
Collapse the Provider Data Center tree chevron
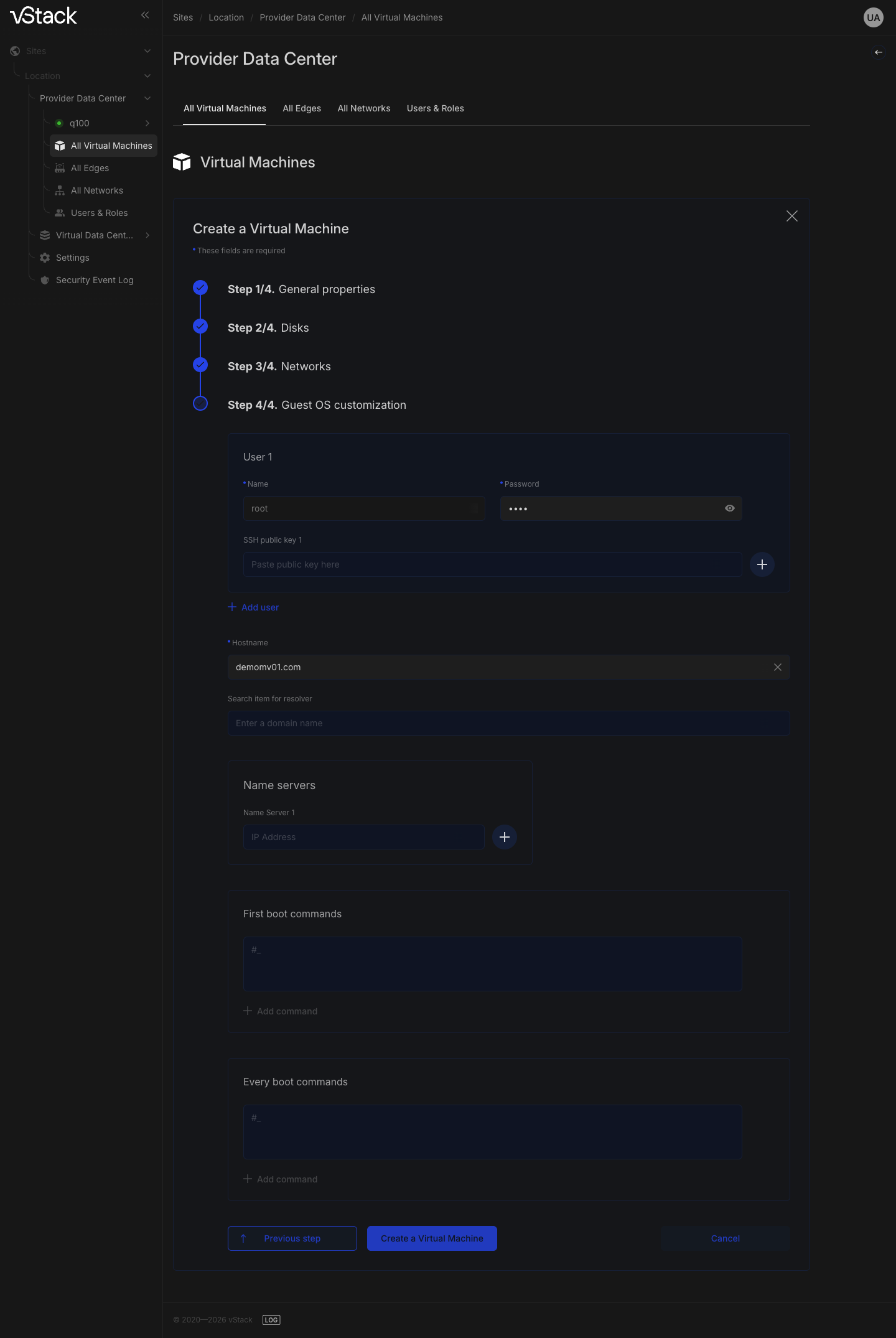point(147,98)
